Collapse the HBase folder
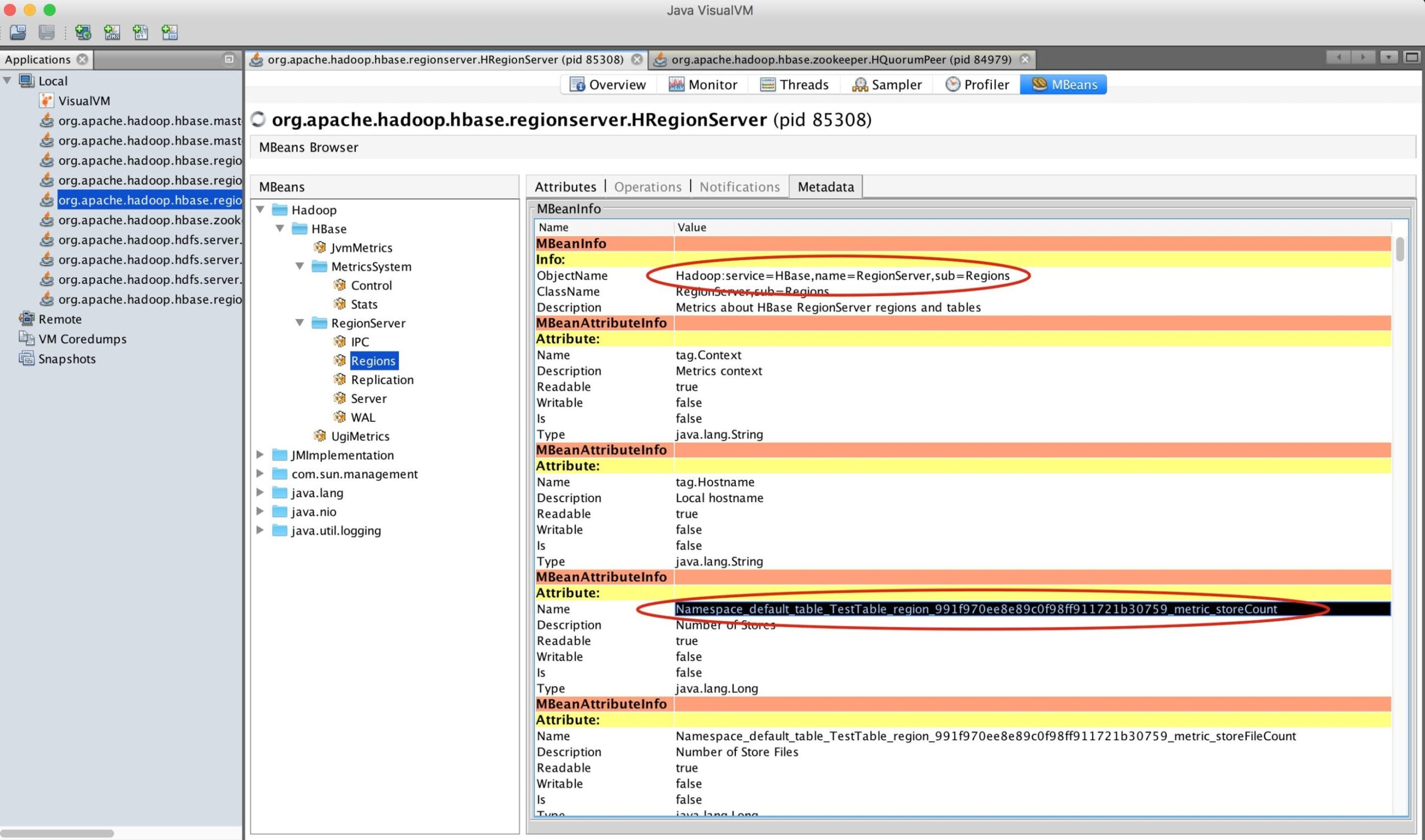The image size is (1425, 840). click(x=280, y=229)
